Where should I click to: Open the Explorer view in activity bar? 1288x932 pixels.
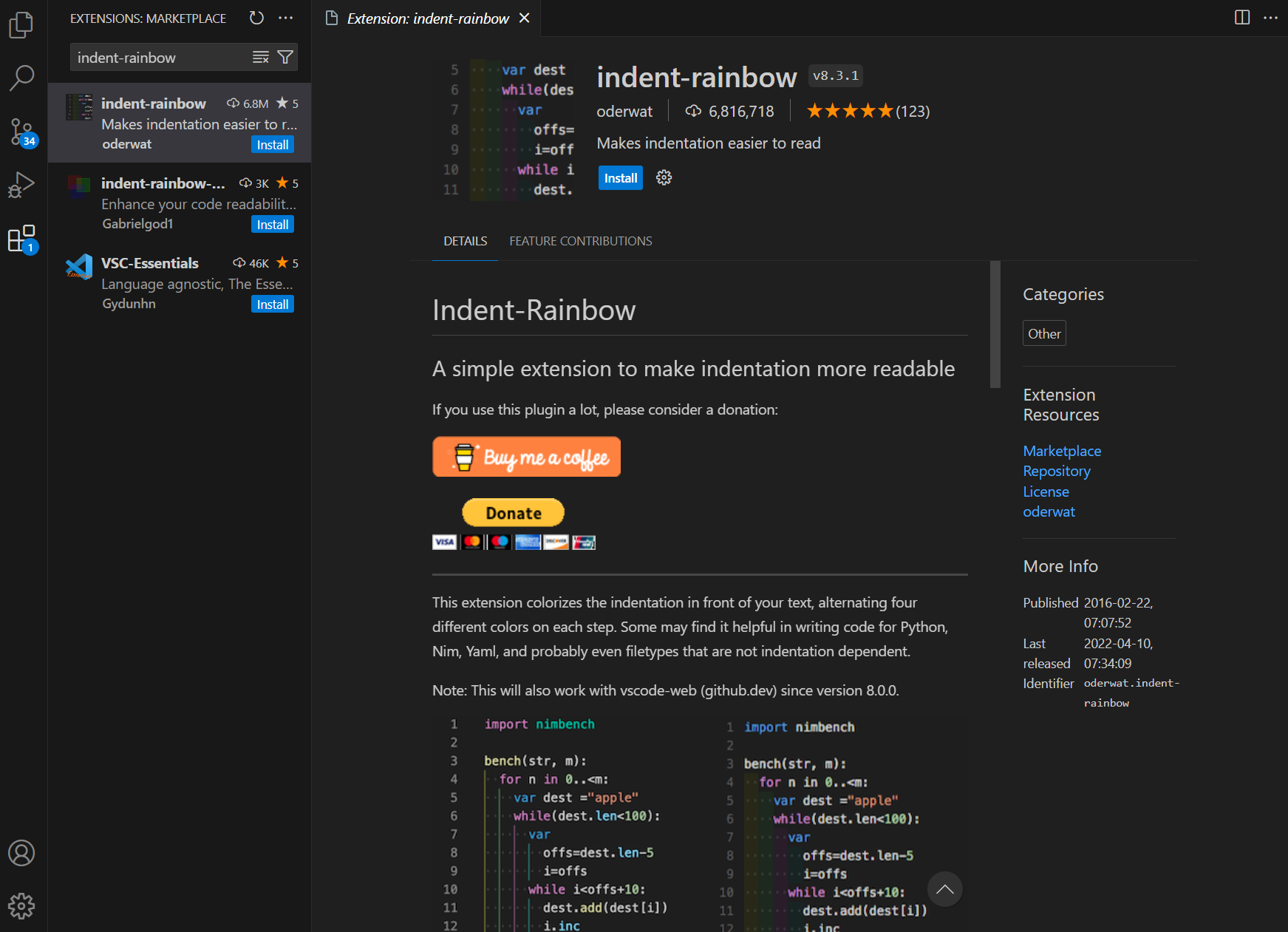(21, 25)
